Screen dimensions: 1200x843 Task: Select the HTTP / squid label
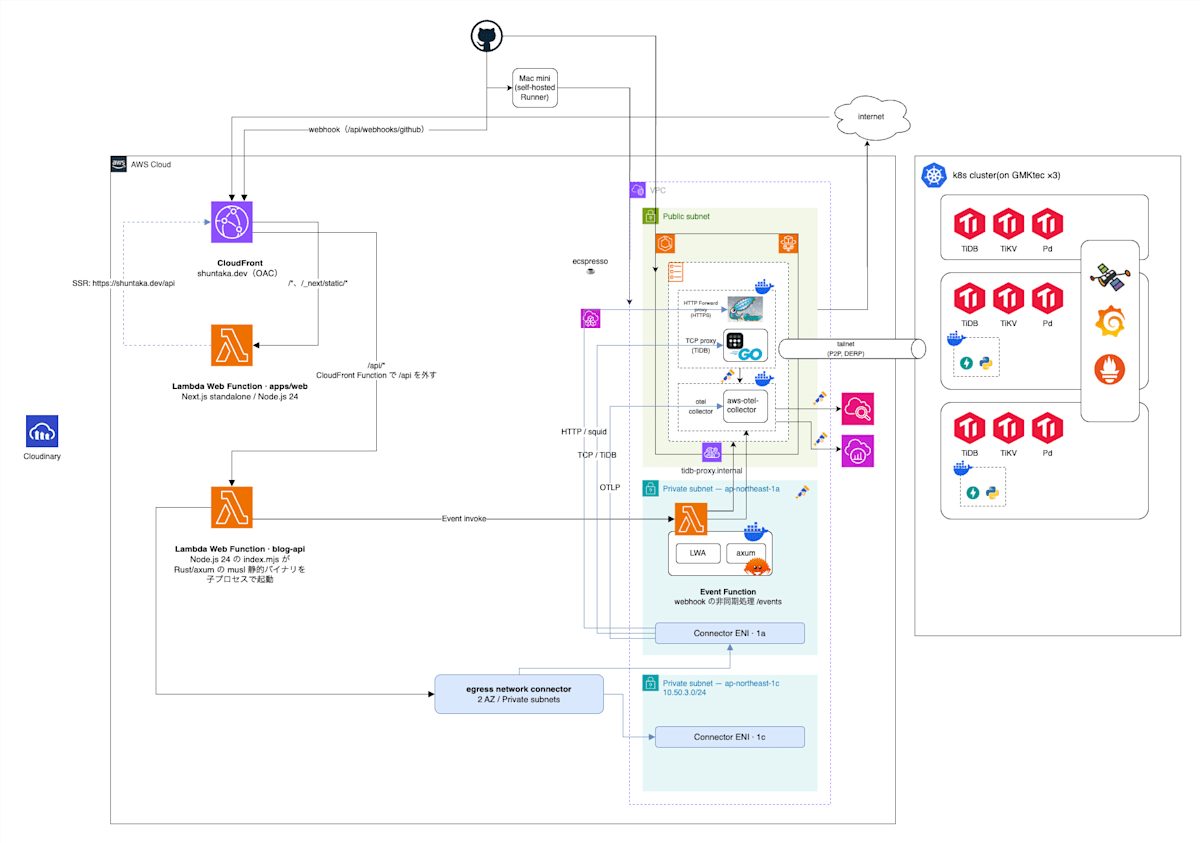[585, 432]
